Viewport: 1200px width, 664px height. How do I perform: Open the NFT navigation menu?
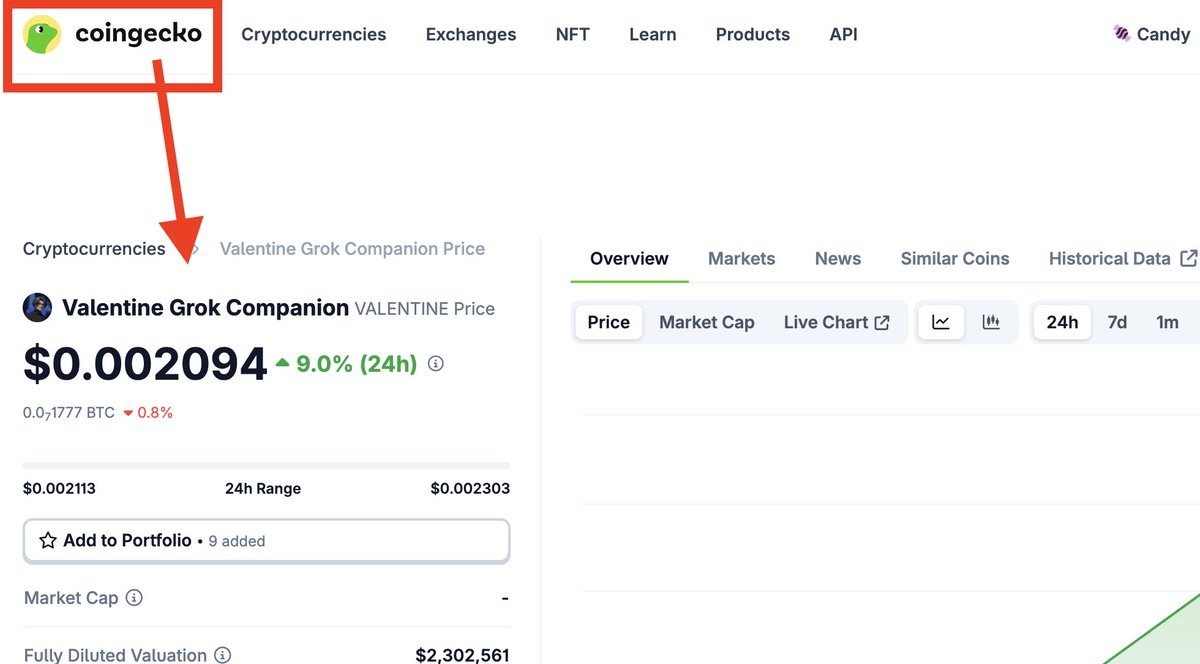(x=573, y=34)
